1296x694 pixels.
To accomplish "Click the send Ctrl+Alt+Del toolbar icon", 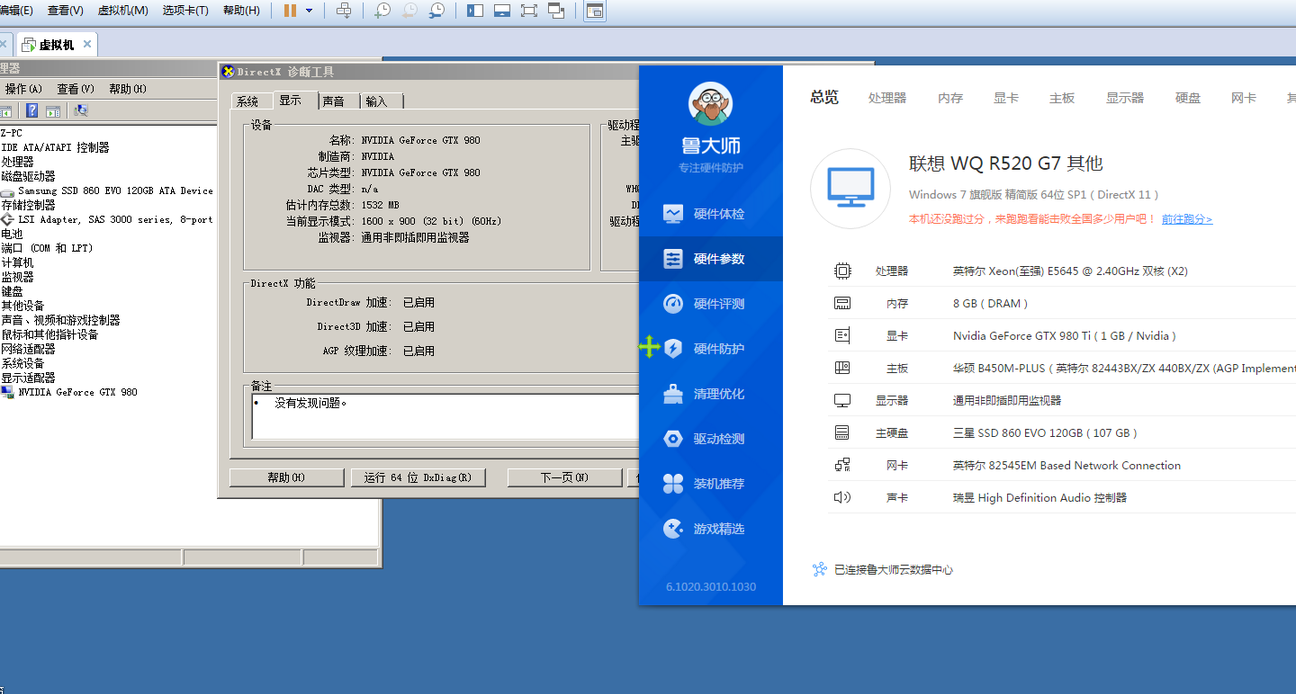I will [x=343, y=10].
